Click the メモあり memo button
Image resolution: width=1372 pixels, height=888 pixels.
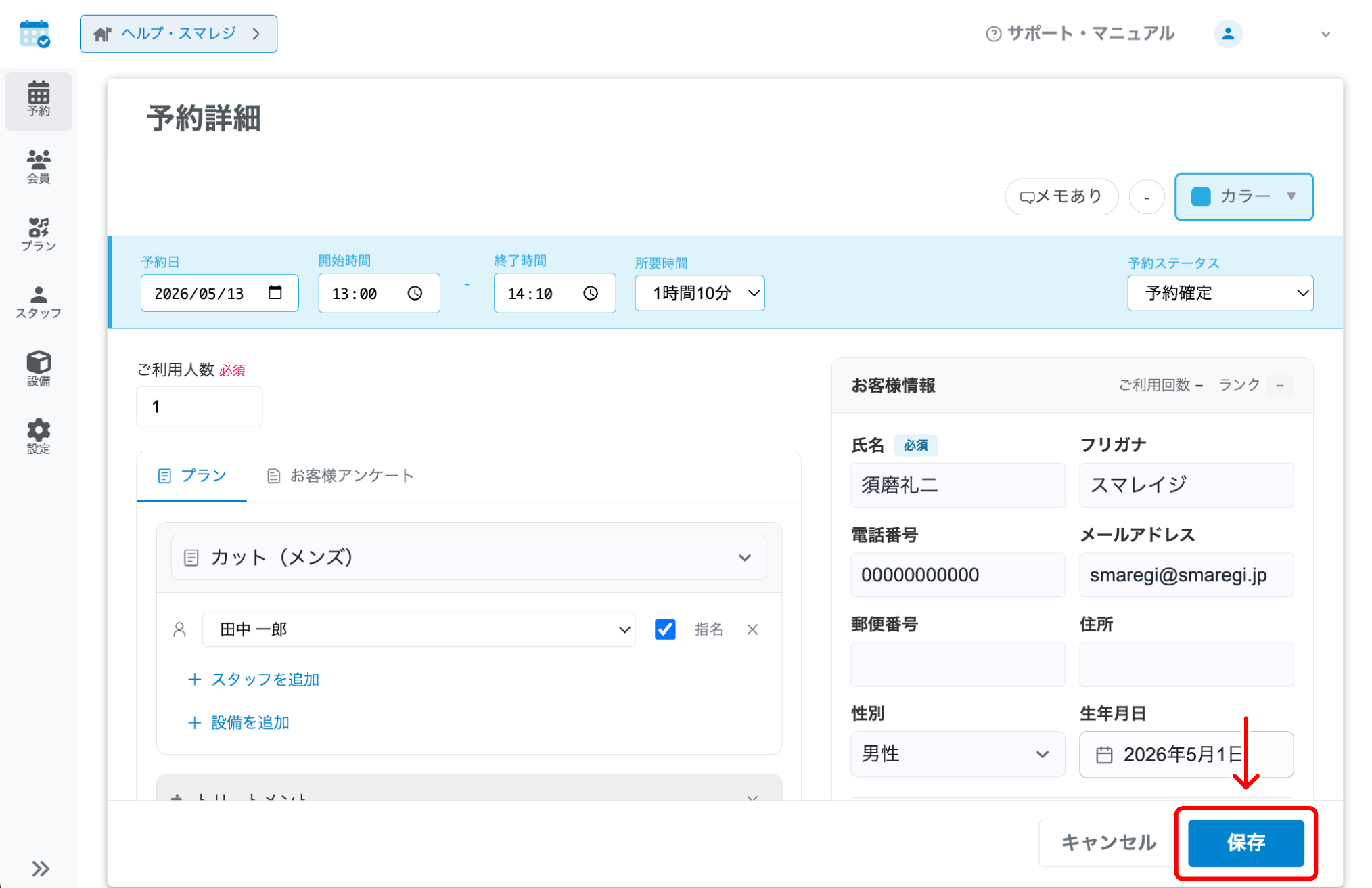1061,196
